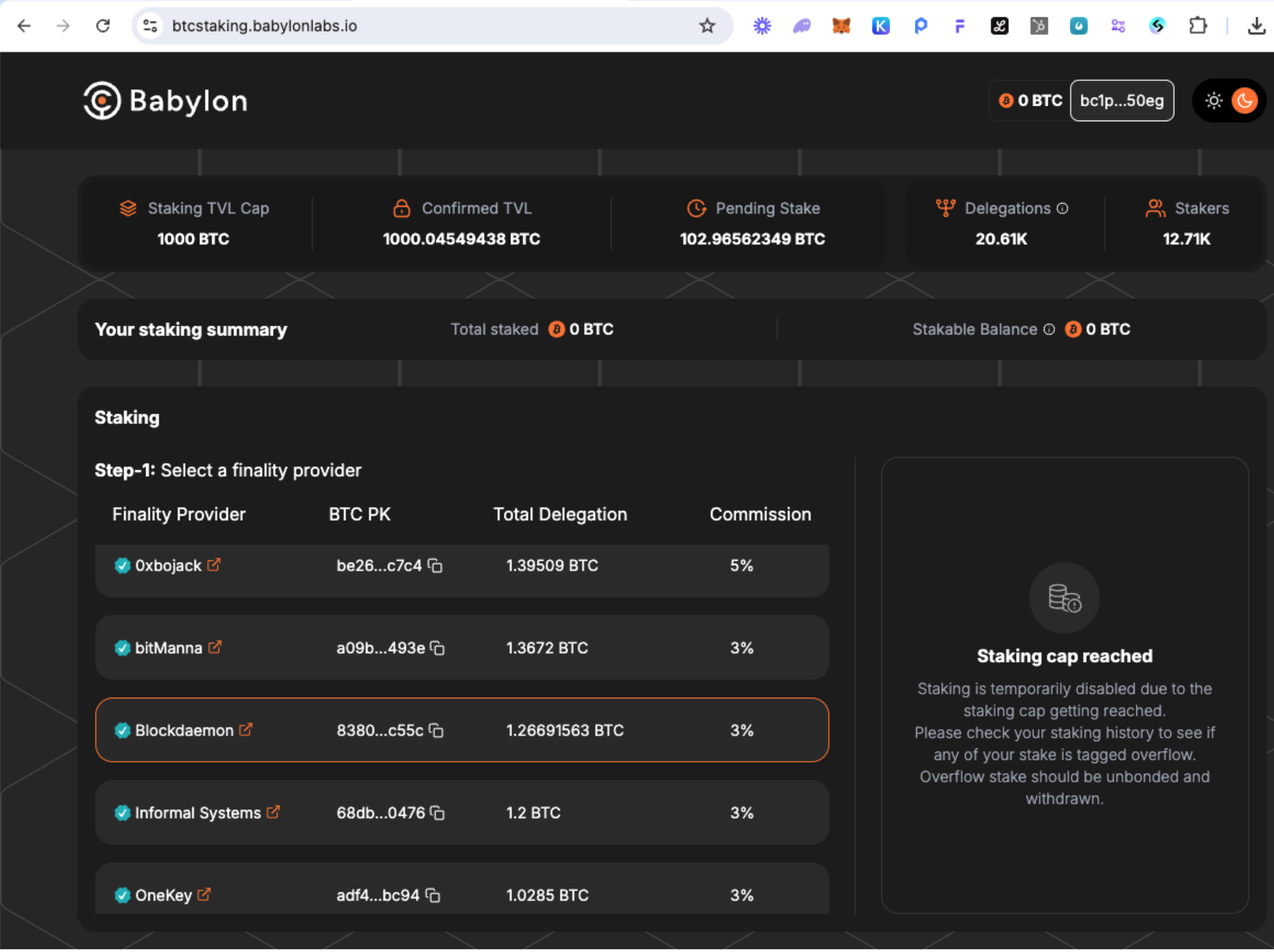Click the 1.26691563 BTC delegation value
This screenshot has width=1274, height=952.
(565, 730)
